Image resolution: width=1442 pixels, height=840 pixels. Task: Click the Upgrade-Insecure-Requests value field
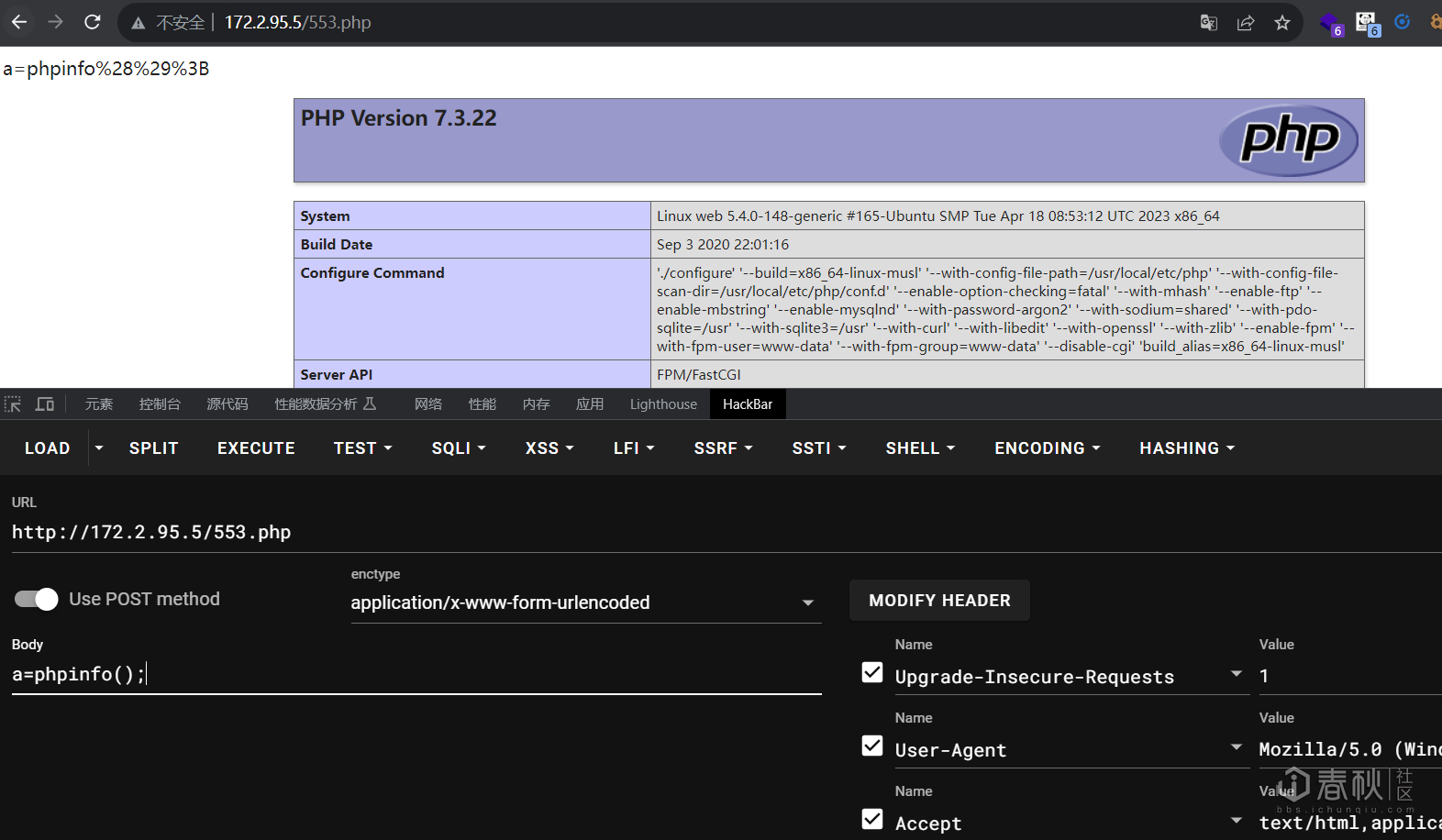click(1350, 676)
